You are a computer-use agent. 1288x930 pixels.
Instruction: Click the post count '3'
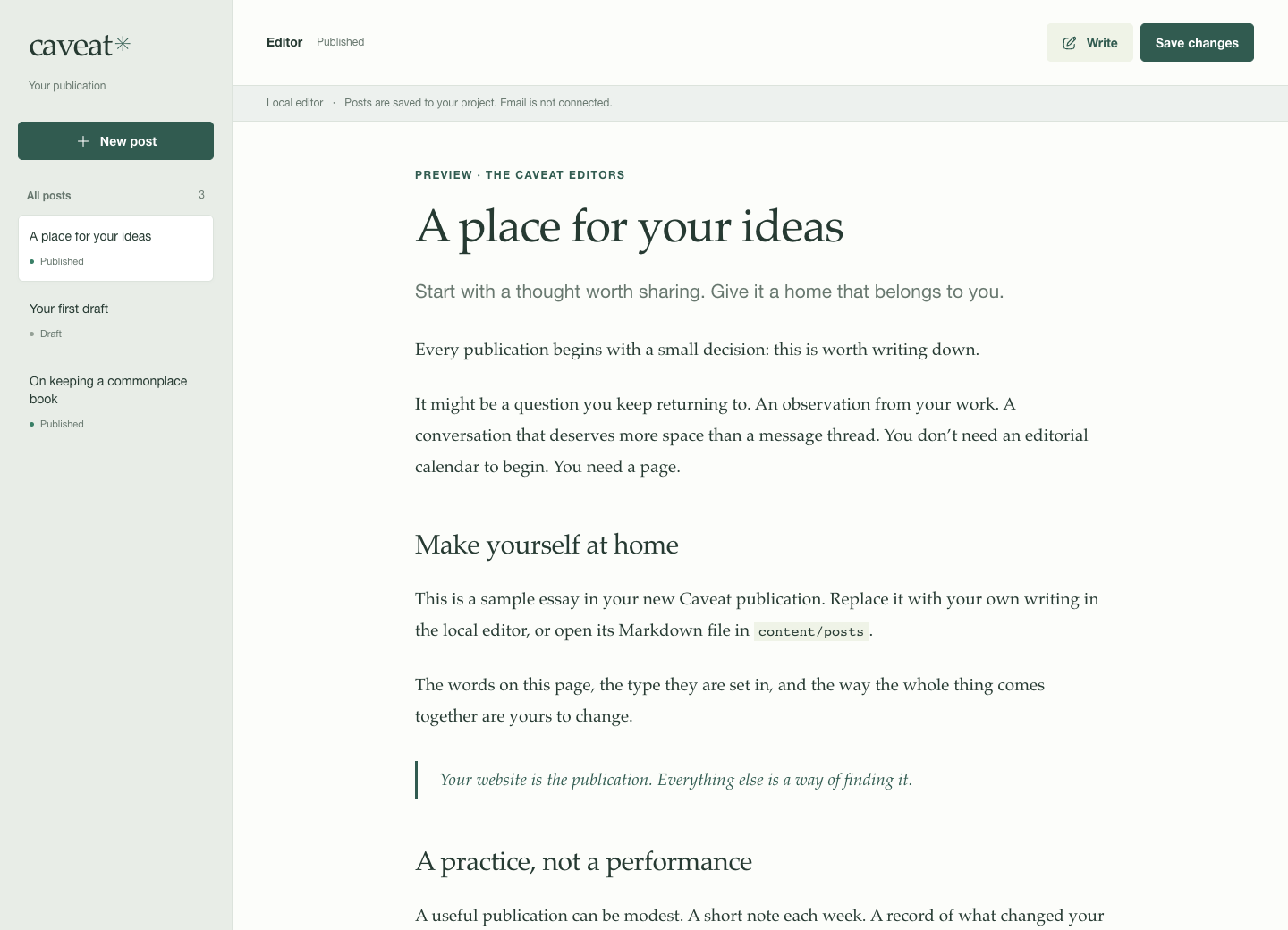(201, 195)
